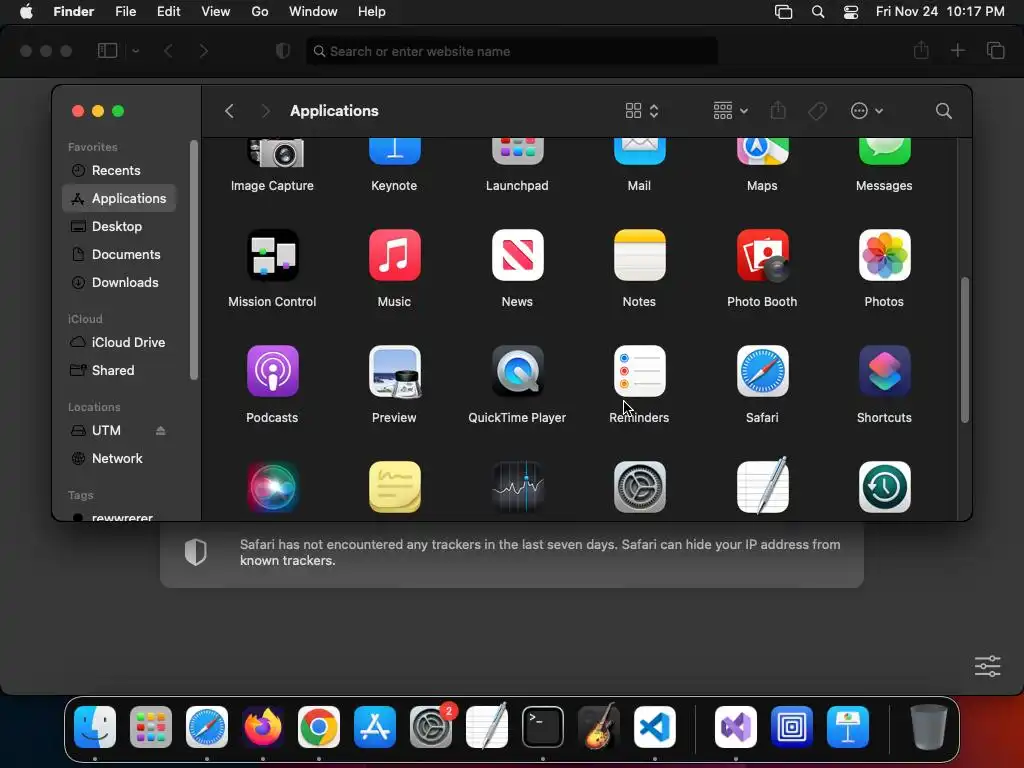The height and width of the screenshot is (768, 1024).
Task: Click the Applications window vertical scrollbar
Action: 965,350
